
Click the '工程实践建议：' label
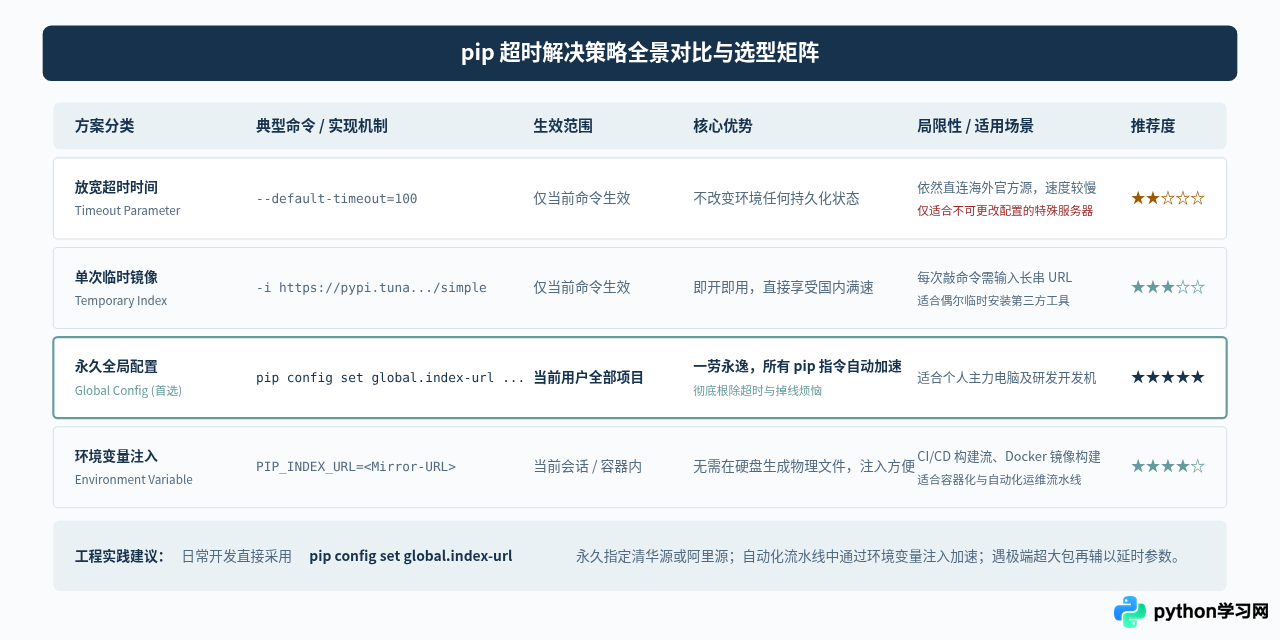click(120, 556)
